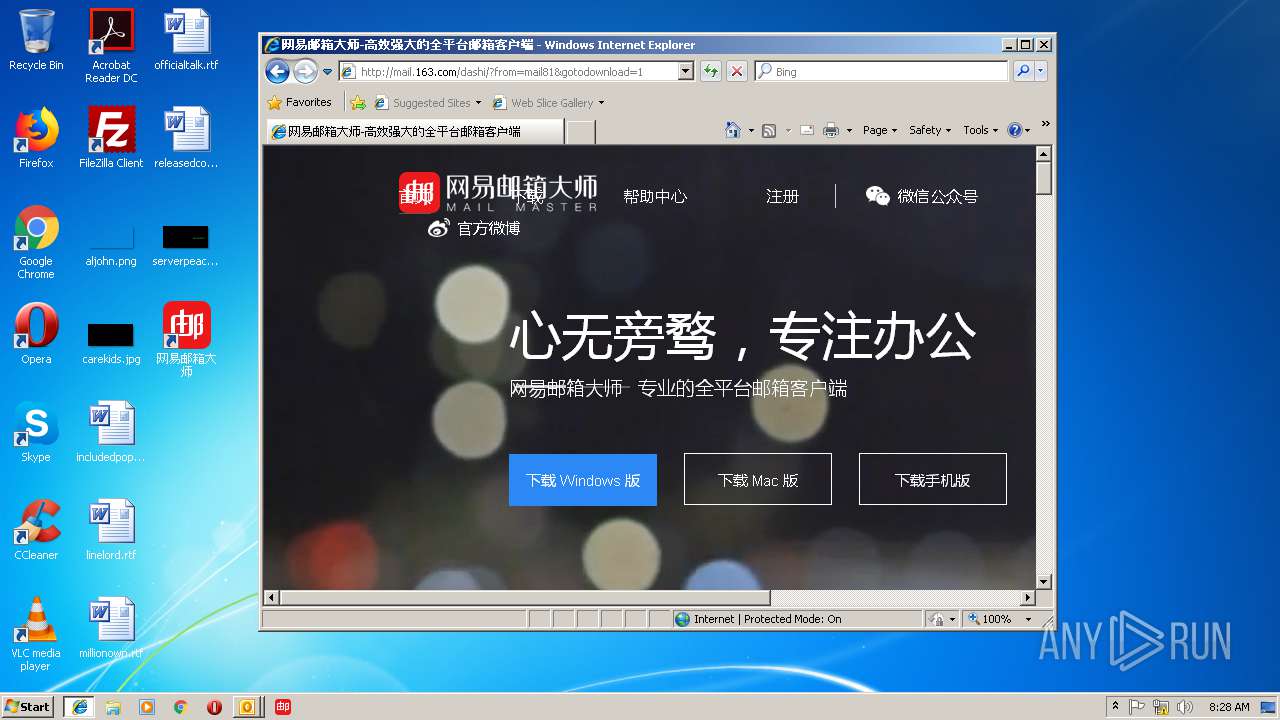1280x720 pixels.
Task: Click the Bing search box
Action: [x=882, y=72]
